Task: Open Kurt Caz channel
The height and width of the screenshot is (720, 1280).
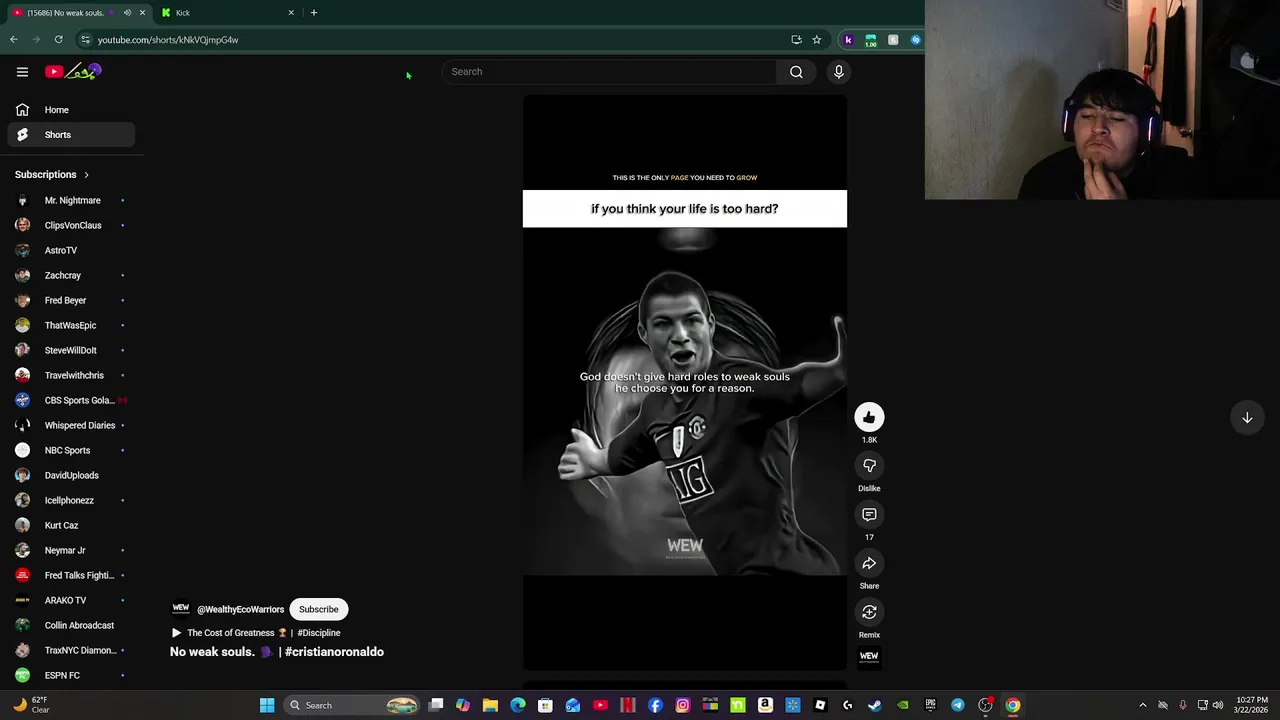Action: (71, 525)
